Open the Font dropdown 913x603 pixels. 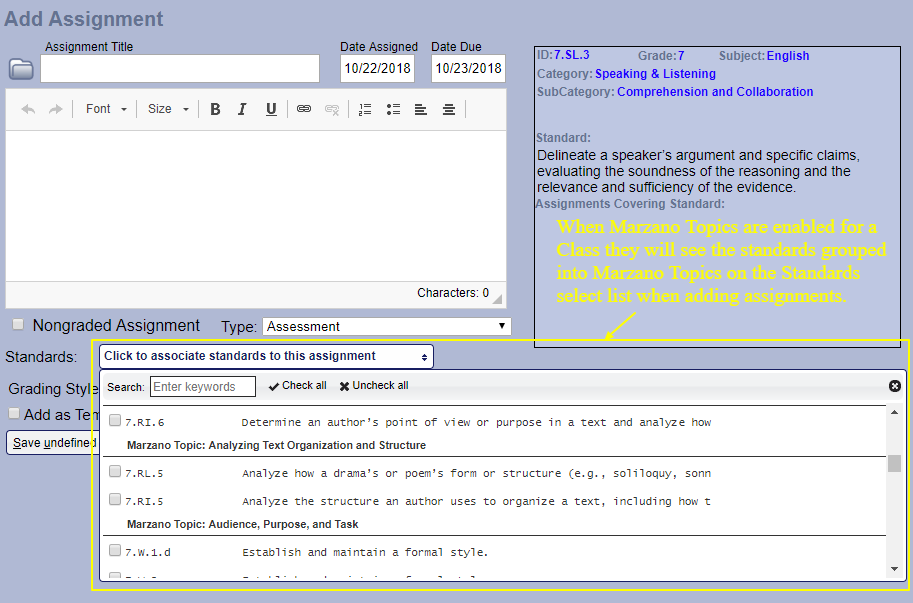(x=106, y=109)
